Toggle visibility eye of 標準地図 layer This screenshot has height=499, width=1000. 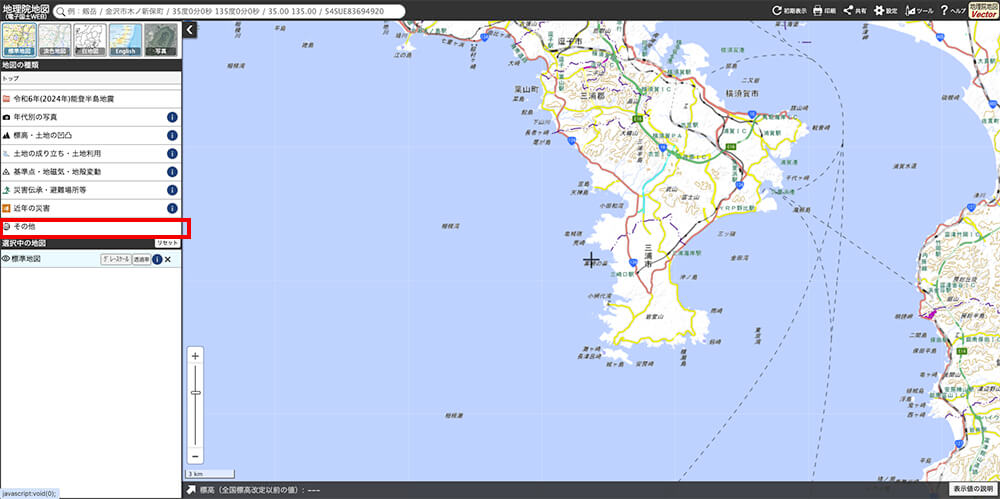6,259
